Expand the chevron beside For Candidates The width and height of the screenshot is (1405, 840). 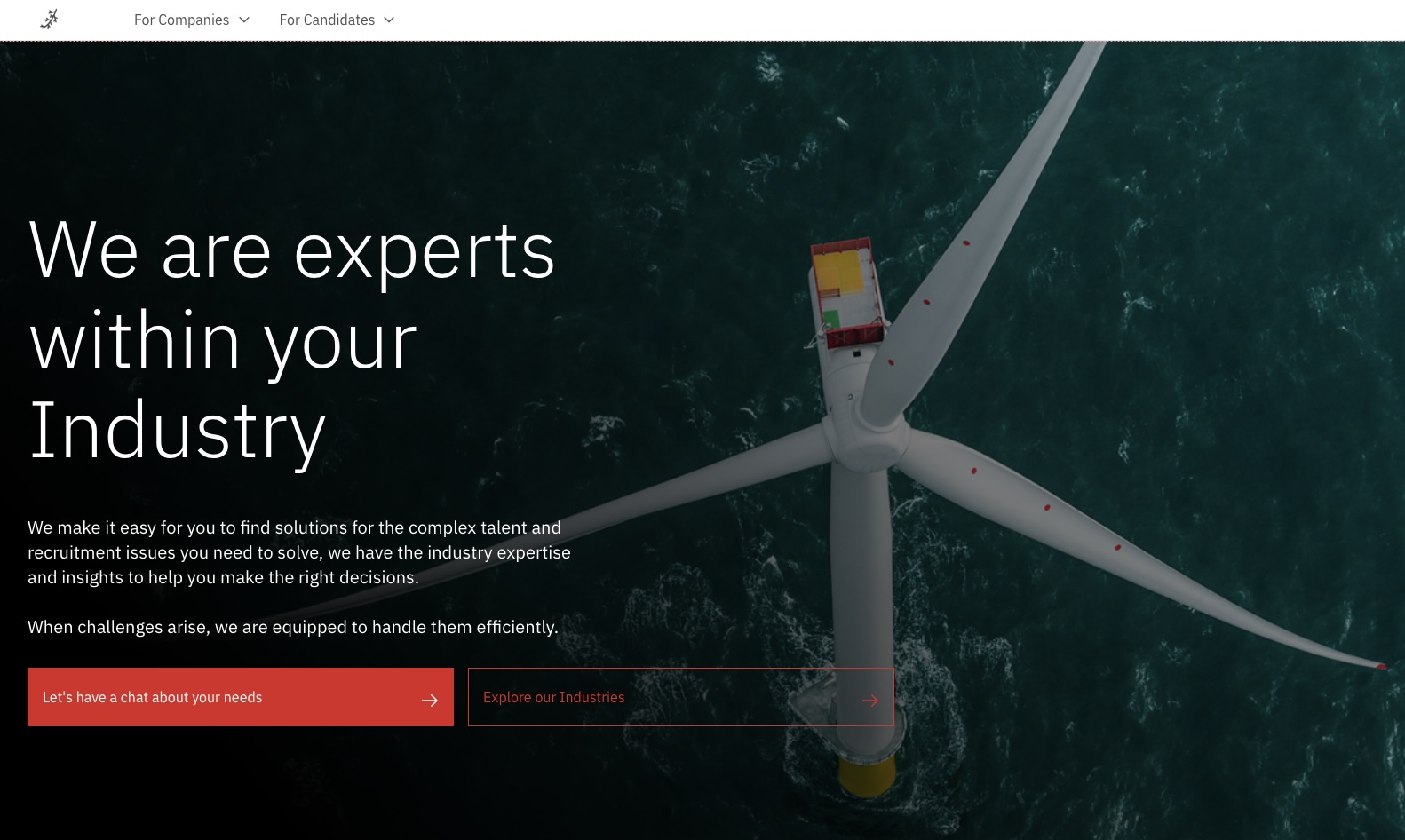pos(389,20)
